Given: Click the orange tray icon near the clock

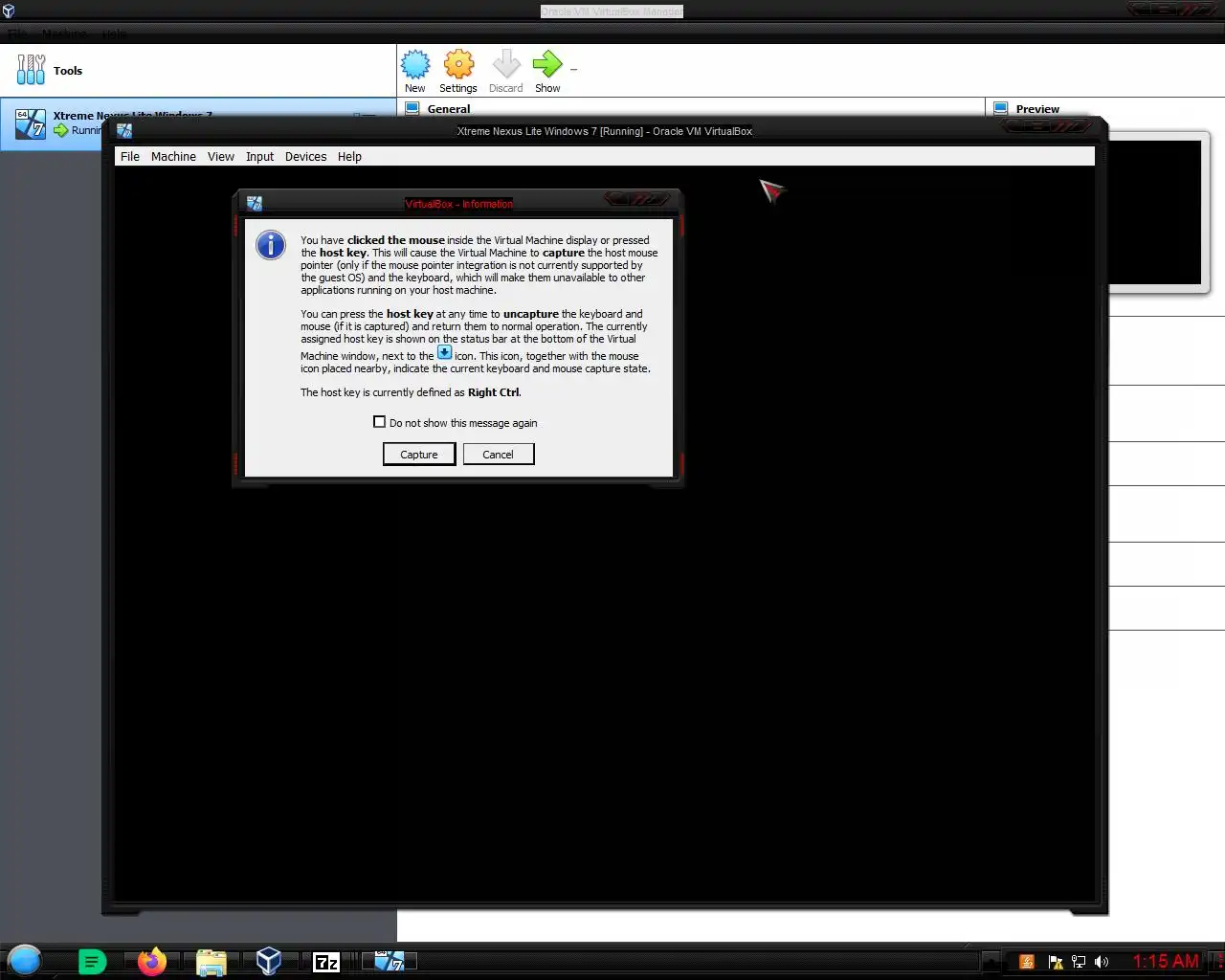Looking at the screenshot, I should (1027, 962).
